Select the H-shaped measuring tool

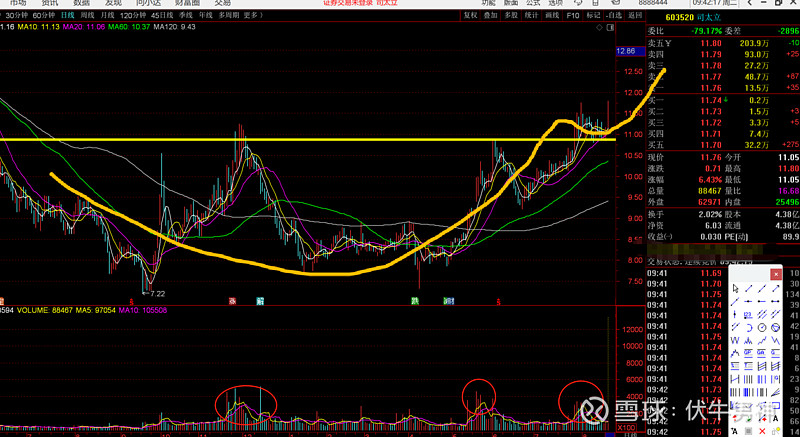pos(736,379)
